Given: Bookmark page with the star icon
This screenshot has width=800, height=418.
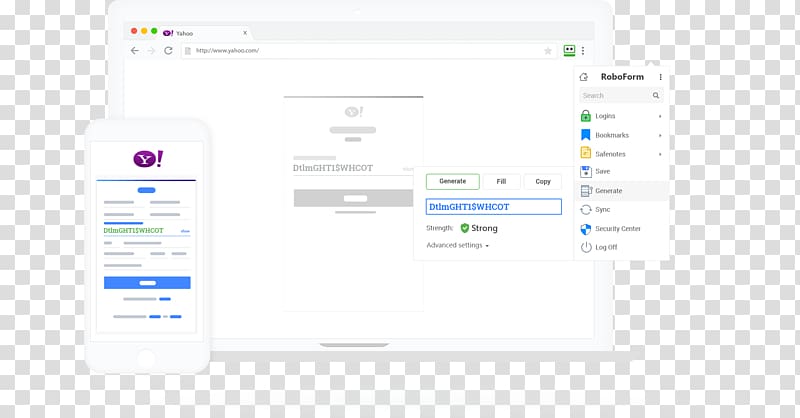Looking at the screenshot, I should [548, 51].
